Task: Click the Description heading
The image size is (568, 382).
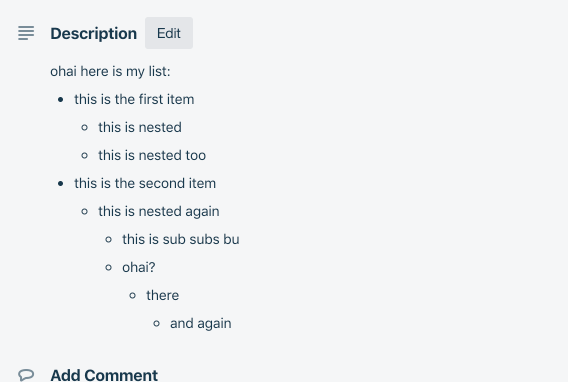Action: pos(93,34)
